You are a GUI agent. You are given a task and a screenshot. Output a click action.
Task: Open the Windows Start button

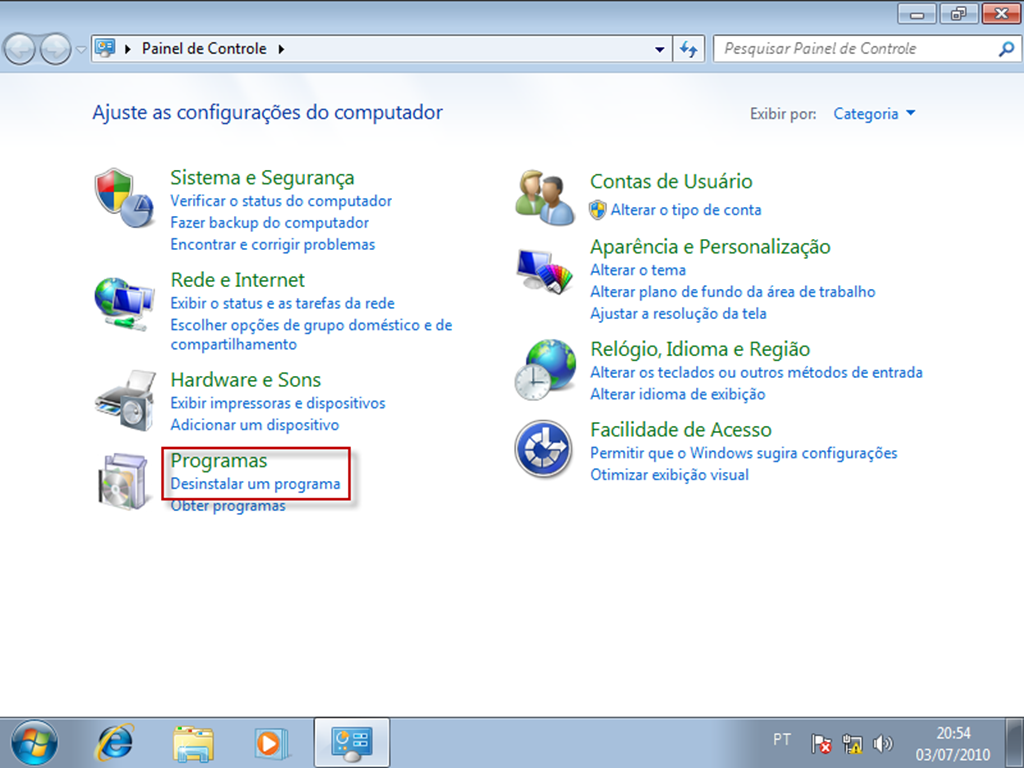34,743
